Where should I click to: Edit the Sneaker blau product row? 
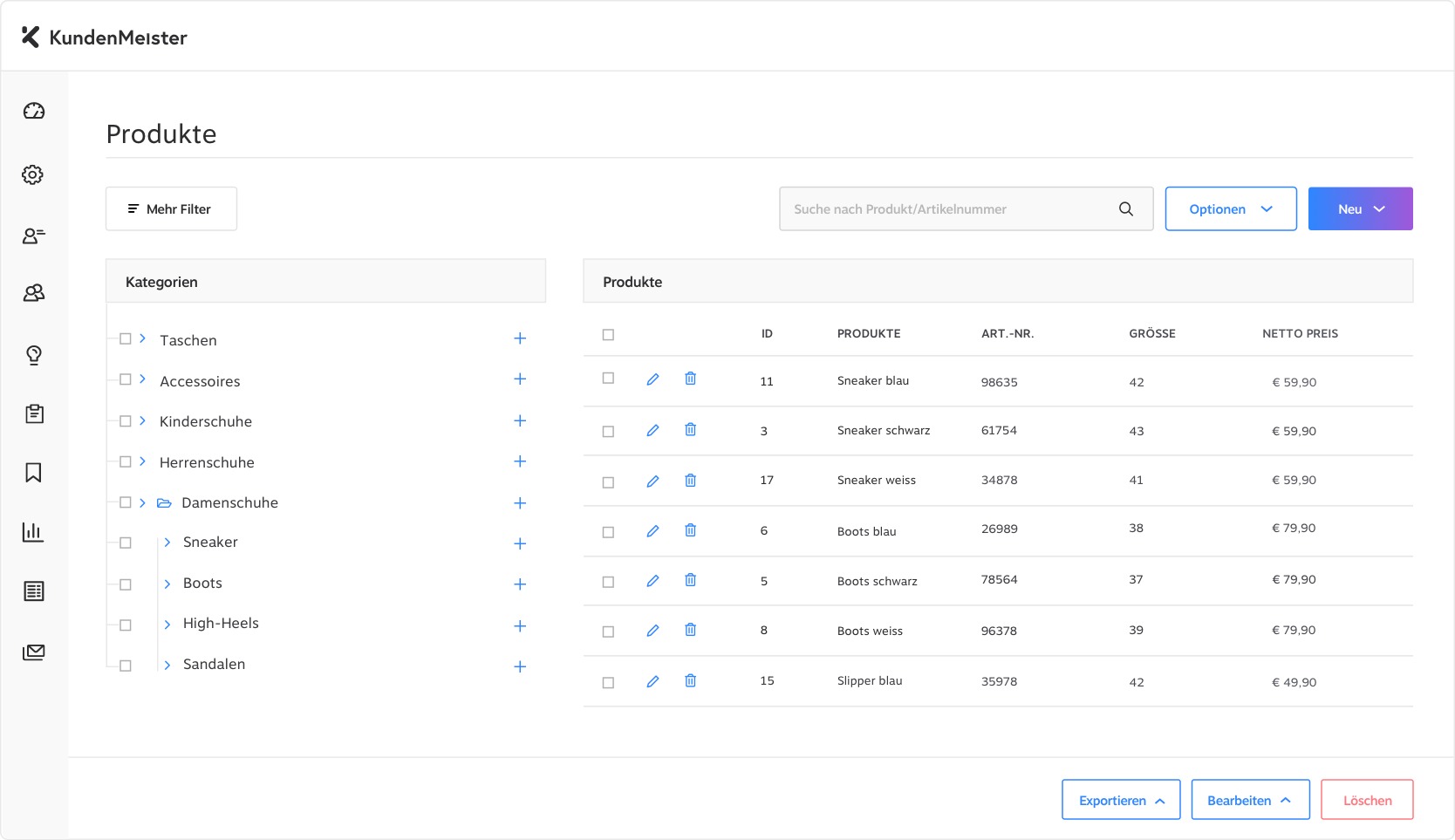pos(652,379)
